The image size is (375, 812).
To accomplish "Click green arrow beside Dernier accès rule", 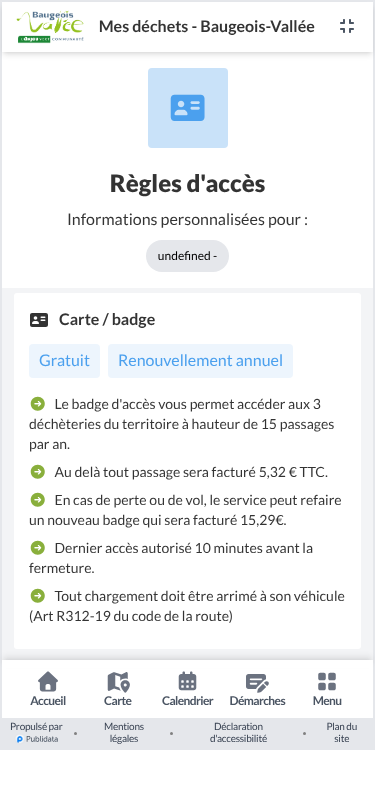I will 37,547.
